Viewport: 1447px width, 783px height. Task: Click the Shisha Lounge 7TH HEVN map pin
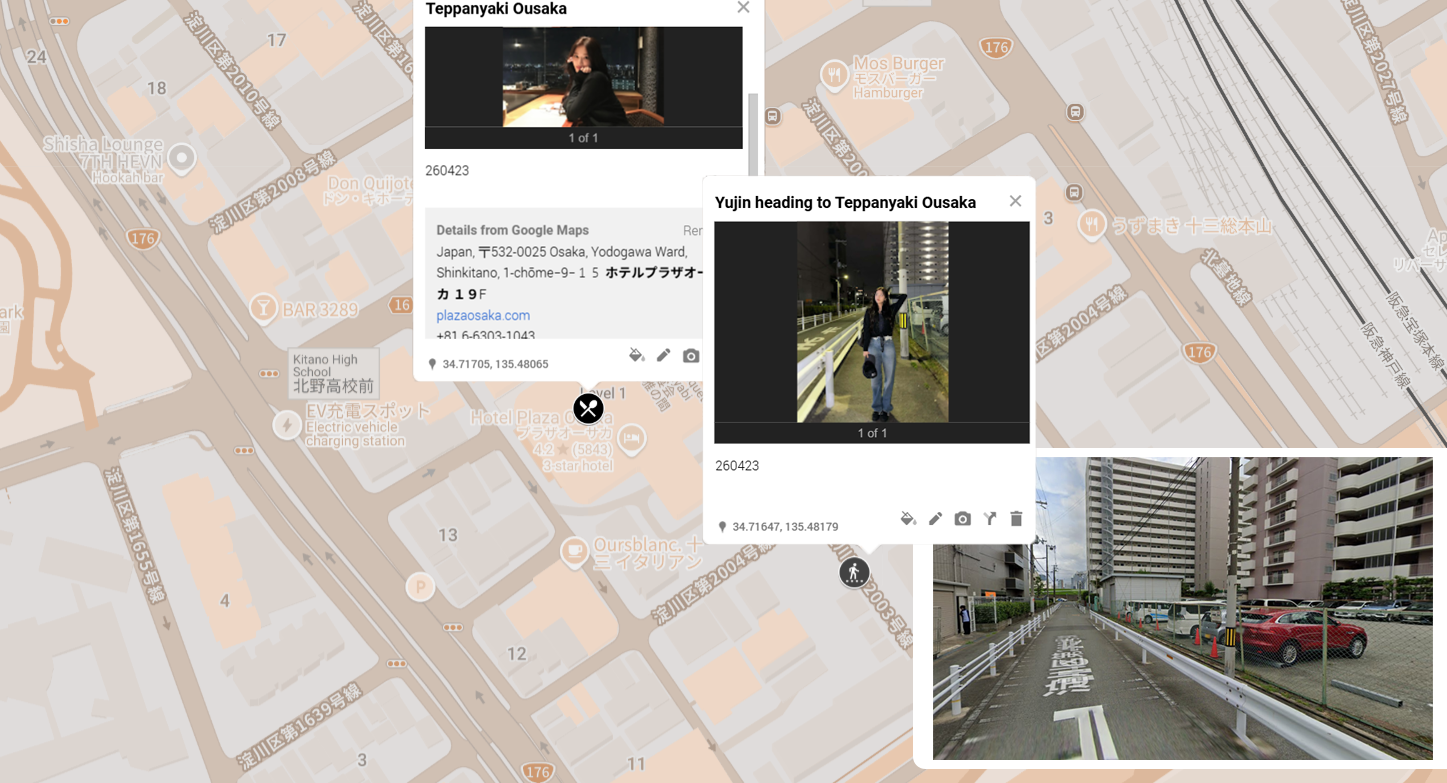182,158
